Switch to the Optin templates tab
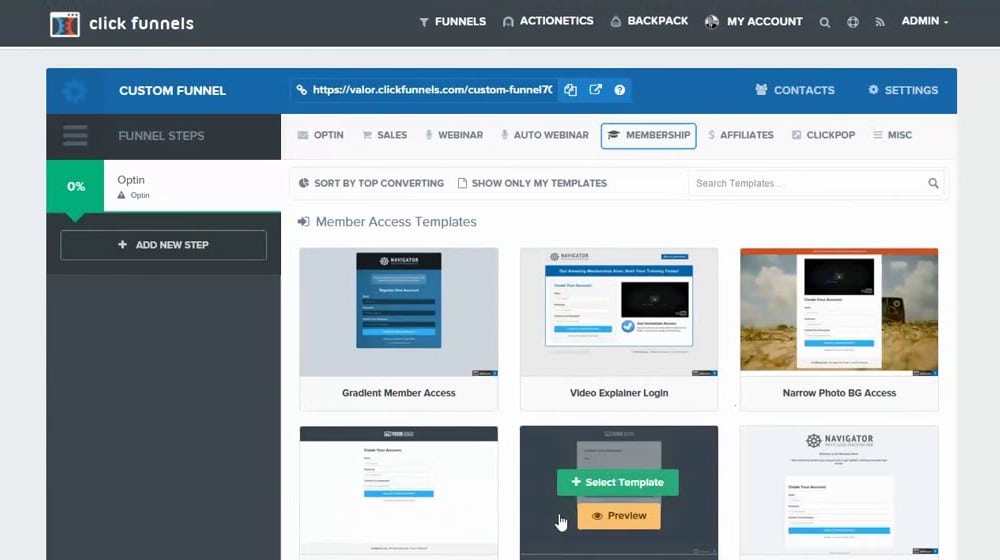 pos(321,135)
